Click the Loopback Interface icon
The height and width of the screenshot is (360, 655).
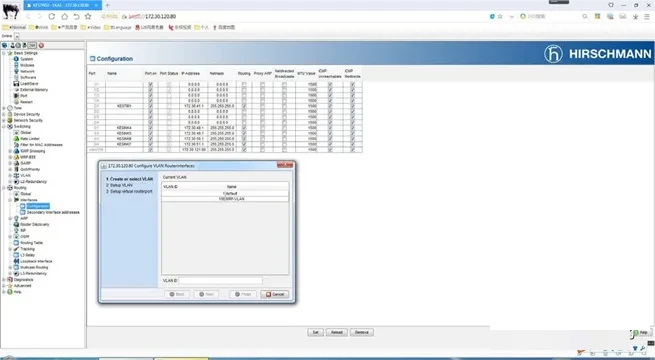point(16,261)
